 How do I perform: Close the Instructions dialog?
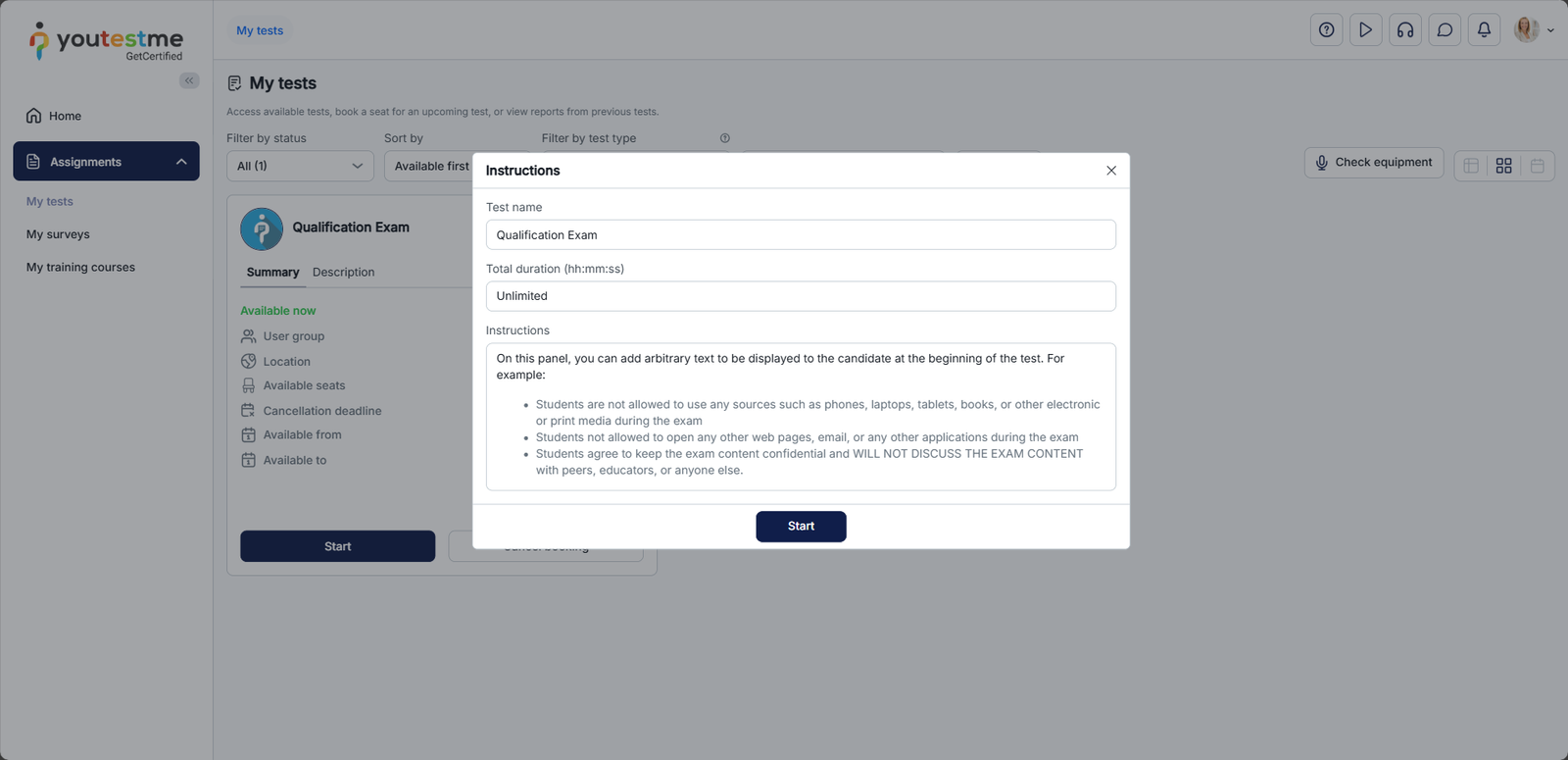click(1111, 171)
